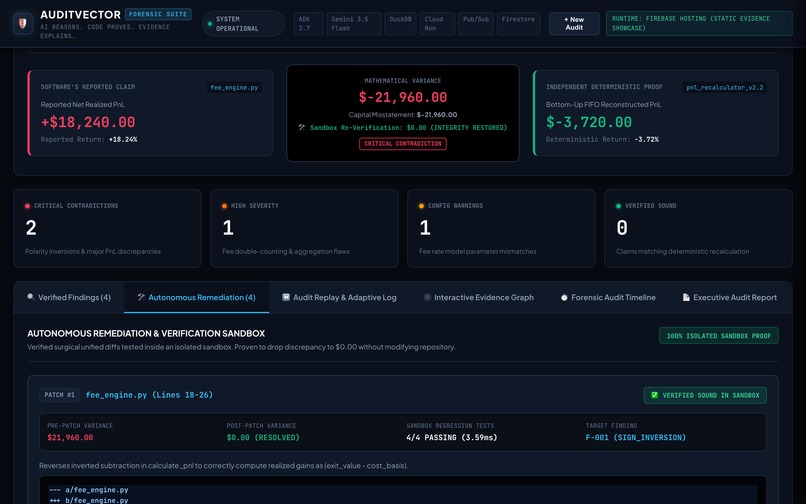Image resolution: width=806 pixels, height=504 pixels.
Task: Click the Critical Contradictions count card
Action: pyautogui.click(x=107, y=228)
